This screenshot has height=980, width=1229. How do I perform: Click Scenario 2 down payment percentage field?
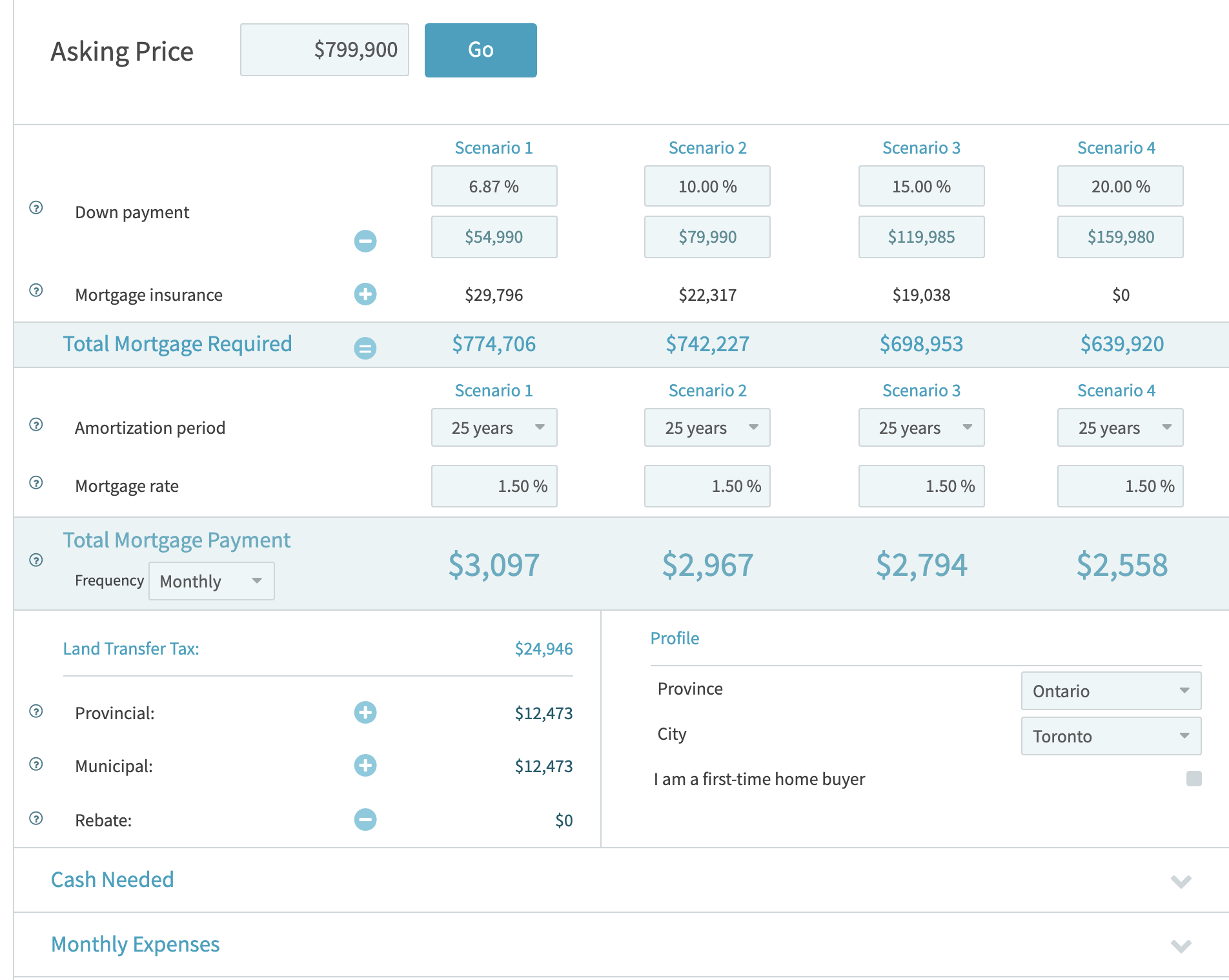click(x=707, y=187)
